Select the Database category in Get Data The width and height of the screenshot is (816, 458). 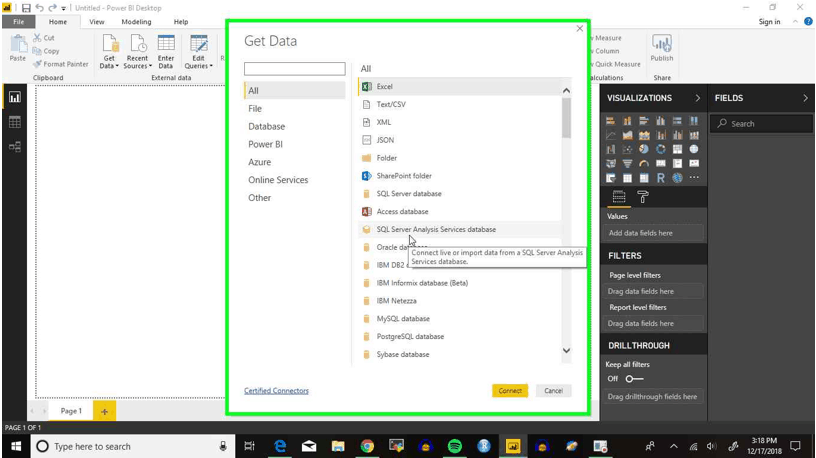click(x=266, y=126)
